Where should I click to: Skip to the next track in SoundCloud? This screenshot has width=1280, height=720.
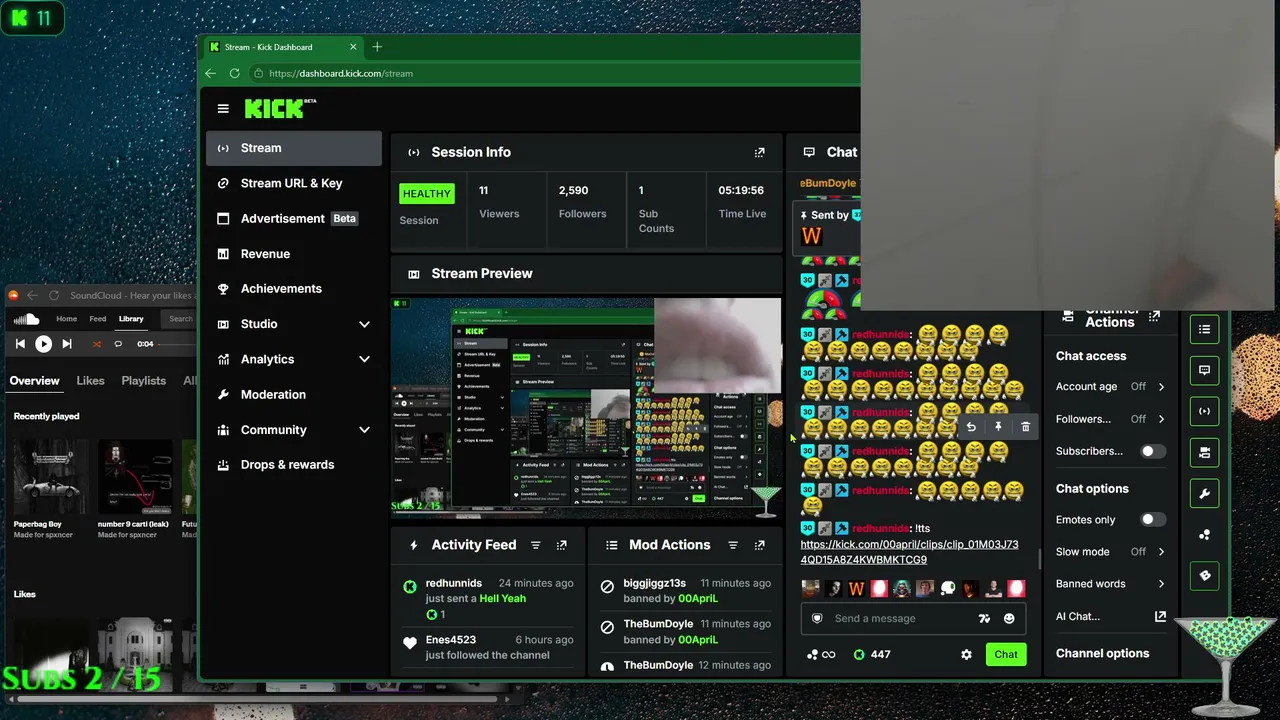click(67, 344)
